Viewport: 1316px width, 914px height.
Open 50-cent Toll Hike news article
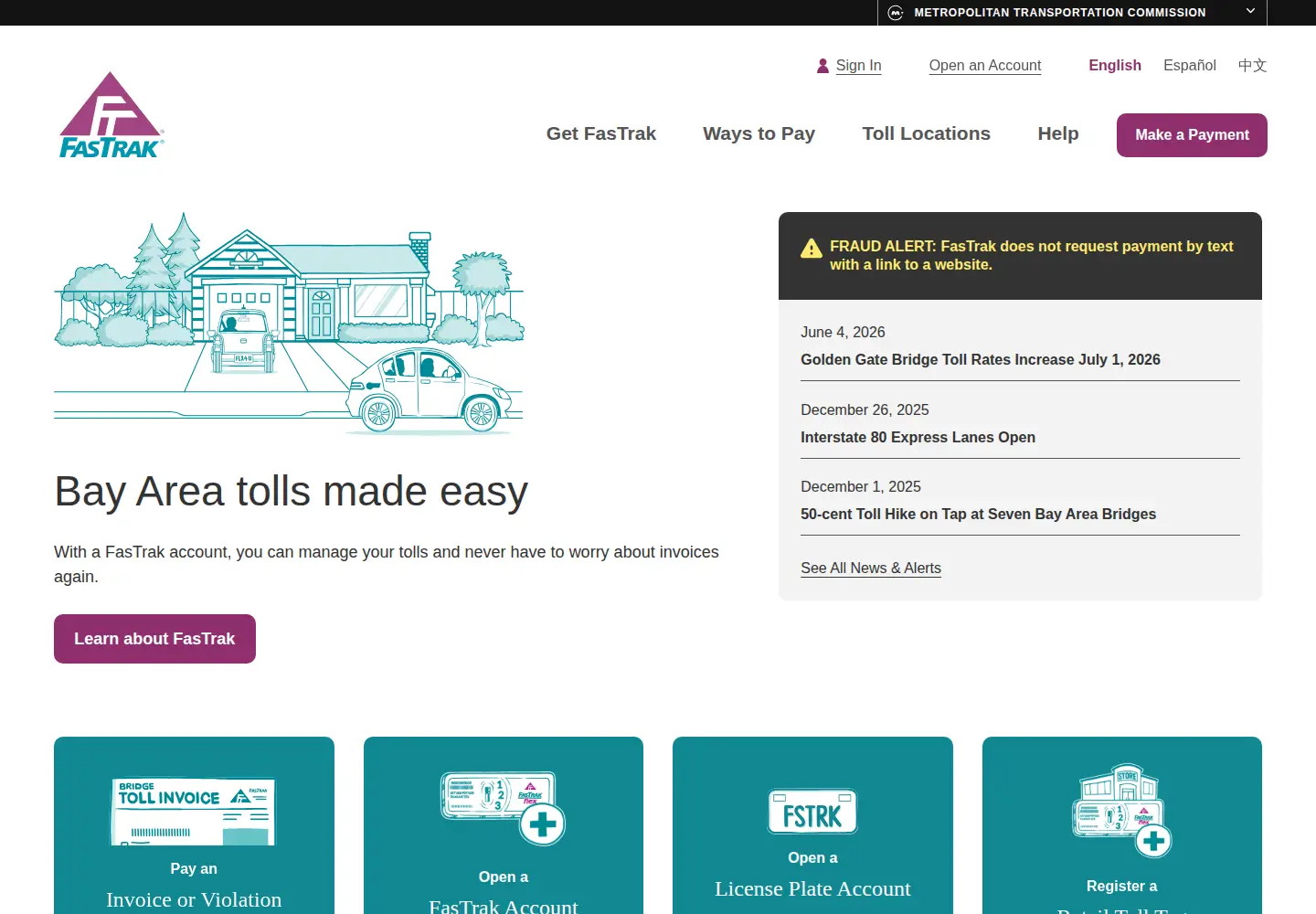(978, 515)
